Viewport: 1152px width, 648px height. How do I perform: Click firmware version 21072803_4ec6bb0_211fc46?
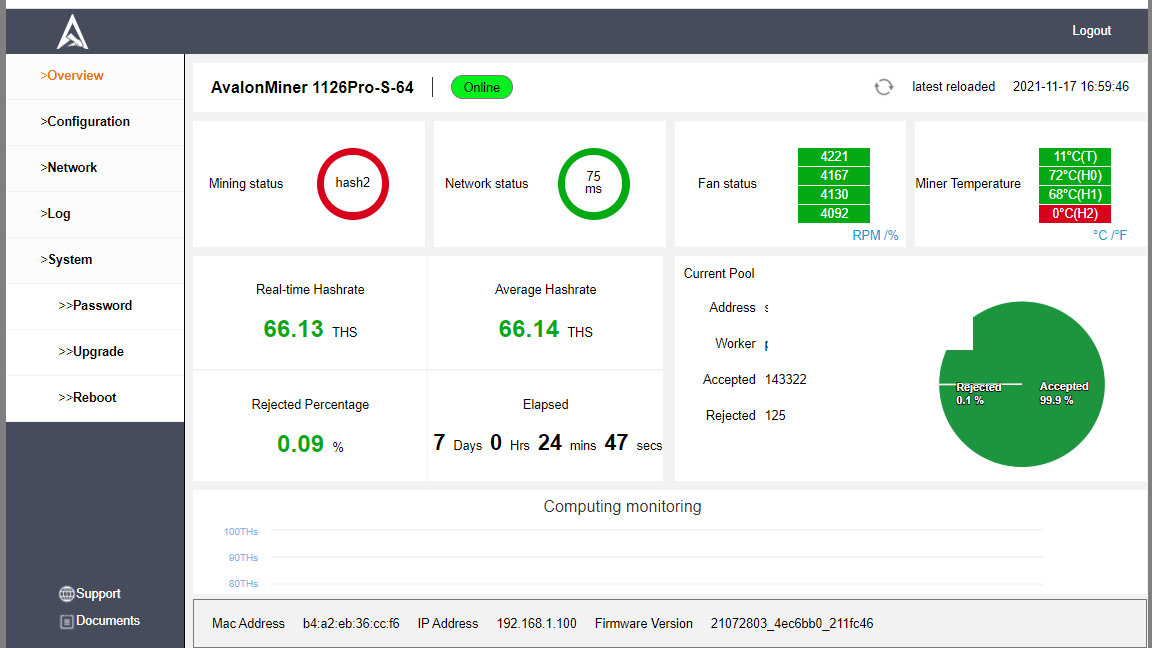(x=792, y=624)
